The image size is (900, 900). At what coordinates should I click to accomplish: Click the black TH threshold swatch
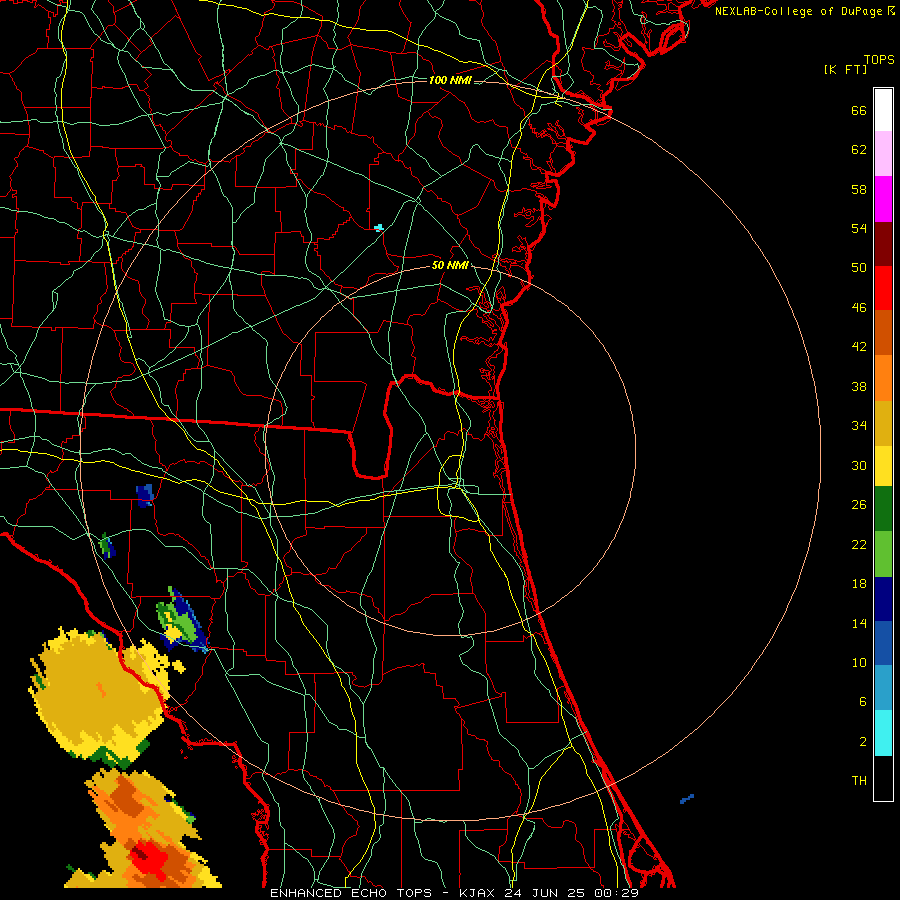[x=883, y=778]
